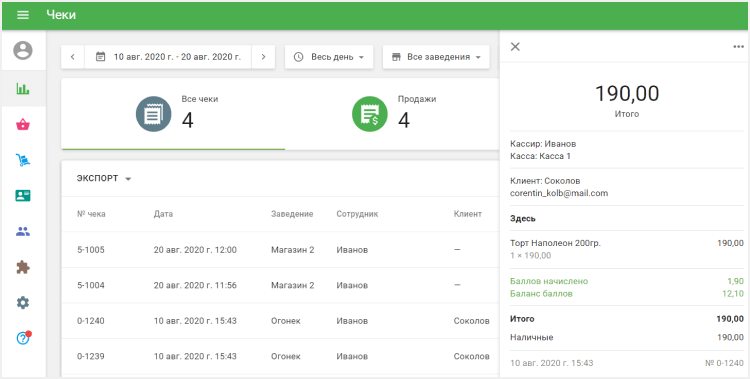Select the Все чеки tab
The width and height of the screenshot is (750, 379).
pyautogui.click(x=173, y=114)
